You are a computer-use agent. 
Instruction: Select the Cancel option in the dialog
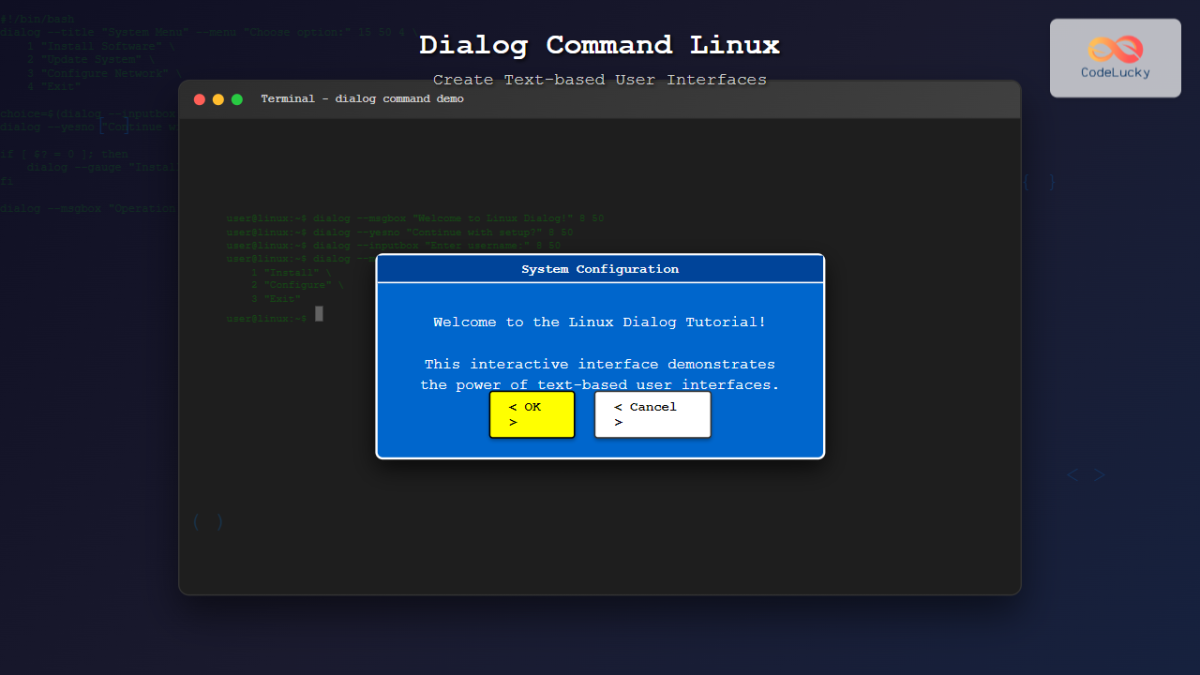(652, 413)
